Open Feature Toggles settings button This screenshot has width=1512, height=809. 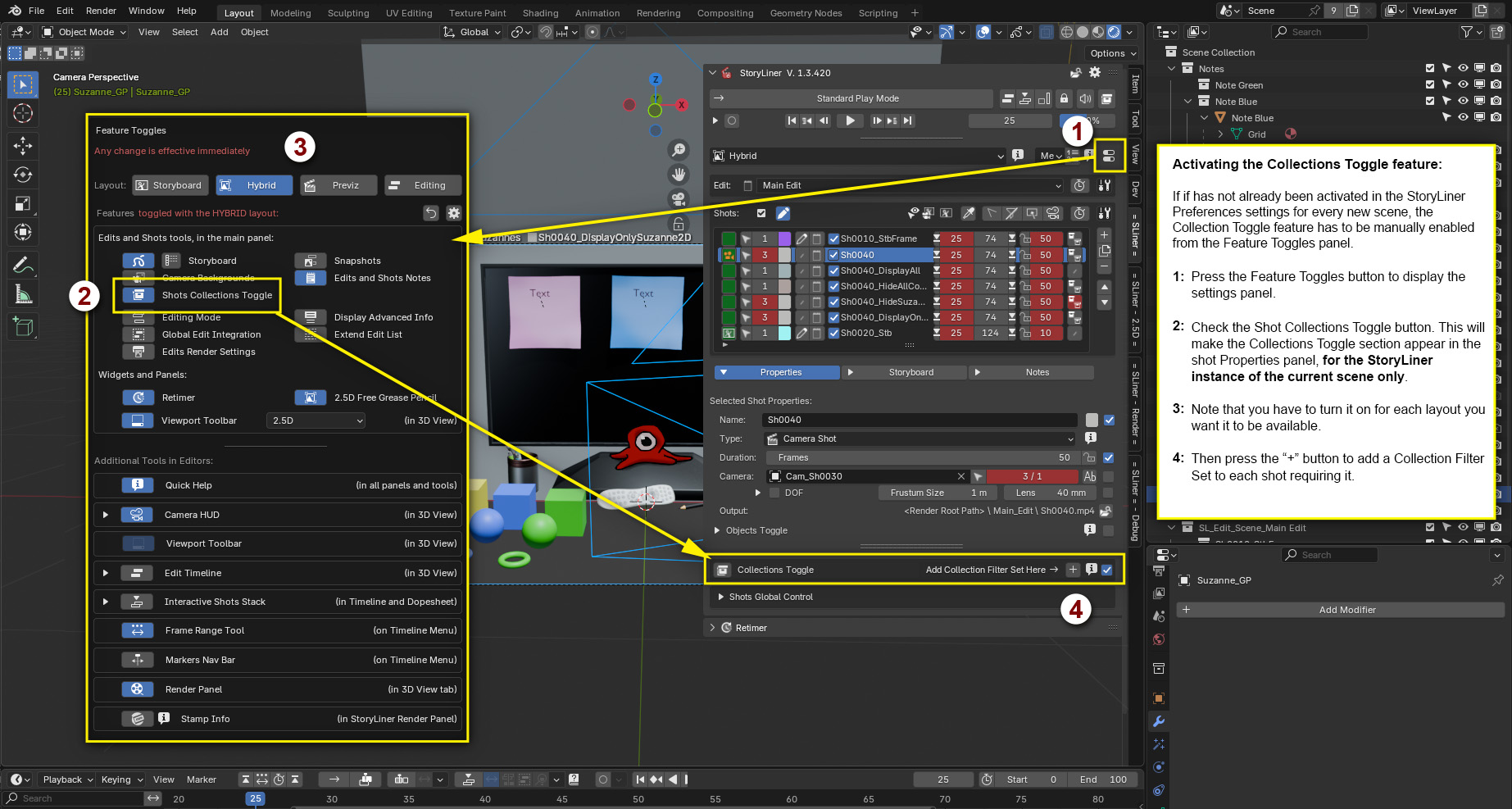(1108, 156)
